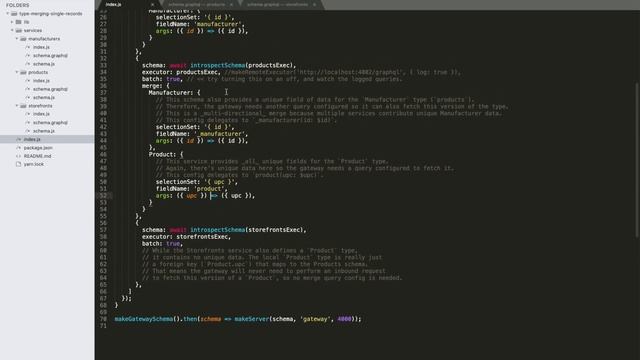Click 'Manufacturer: {' on line 37
Image resolution: width=640 pixels, height=360 pixels.
coord(174,93)
